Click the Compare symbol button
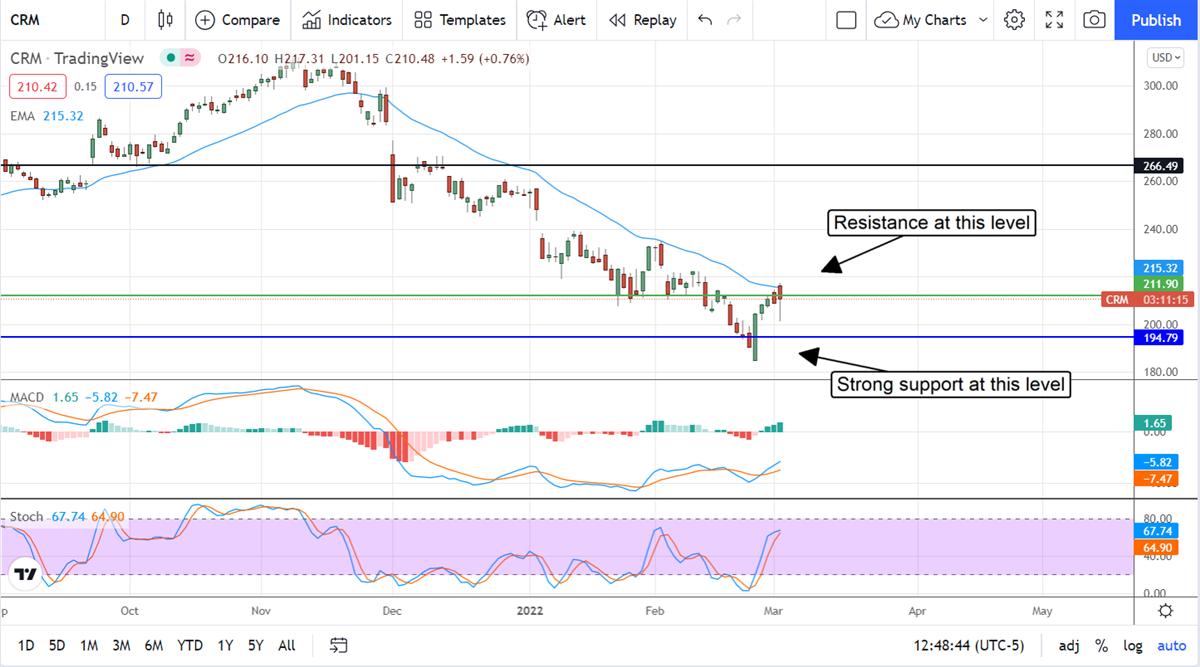 (238, 20)
